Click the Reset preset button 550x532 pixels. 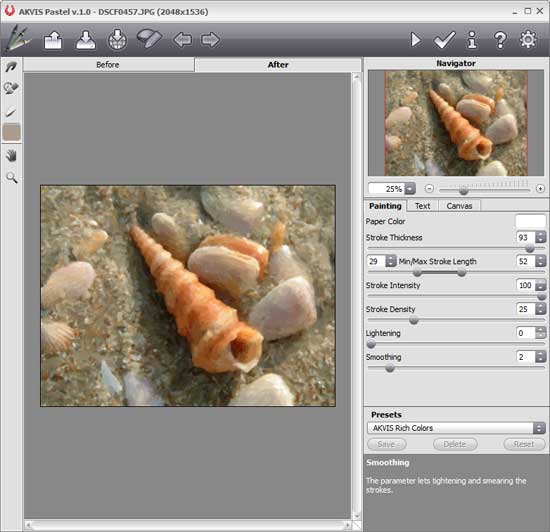[524, 444]
